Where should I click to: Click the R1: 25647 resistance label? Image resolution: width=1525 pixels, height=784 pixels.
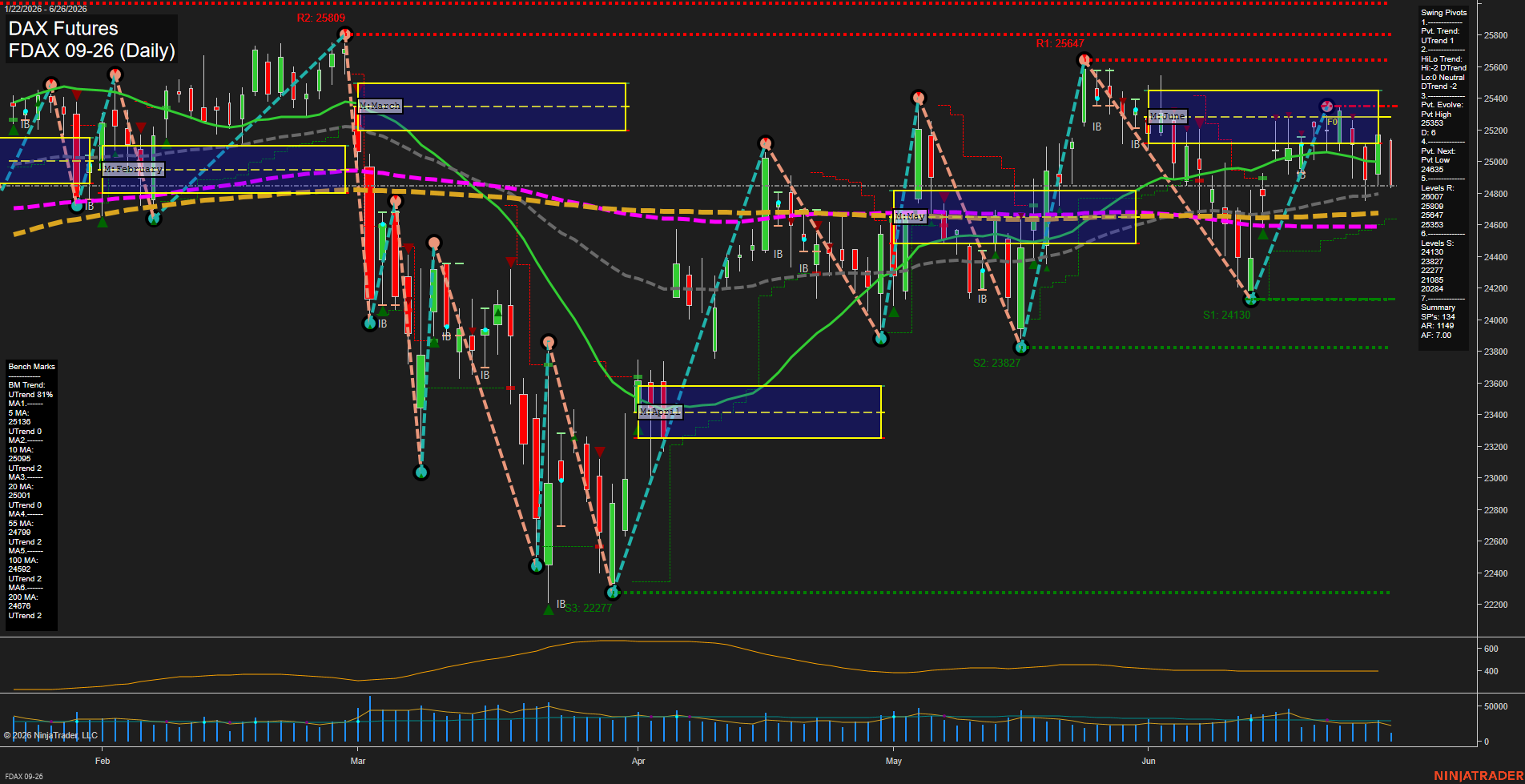pyautogui.click(x=1060, y=43)
